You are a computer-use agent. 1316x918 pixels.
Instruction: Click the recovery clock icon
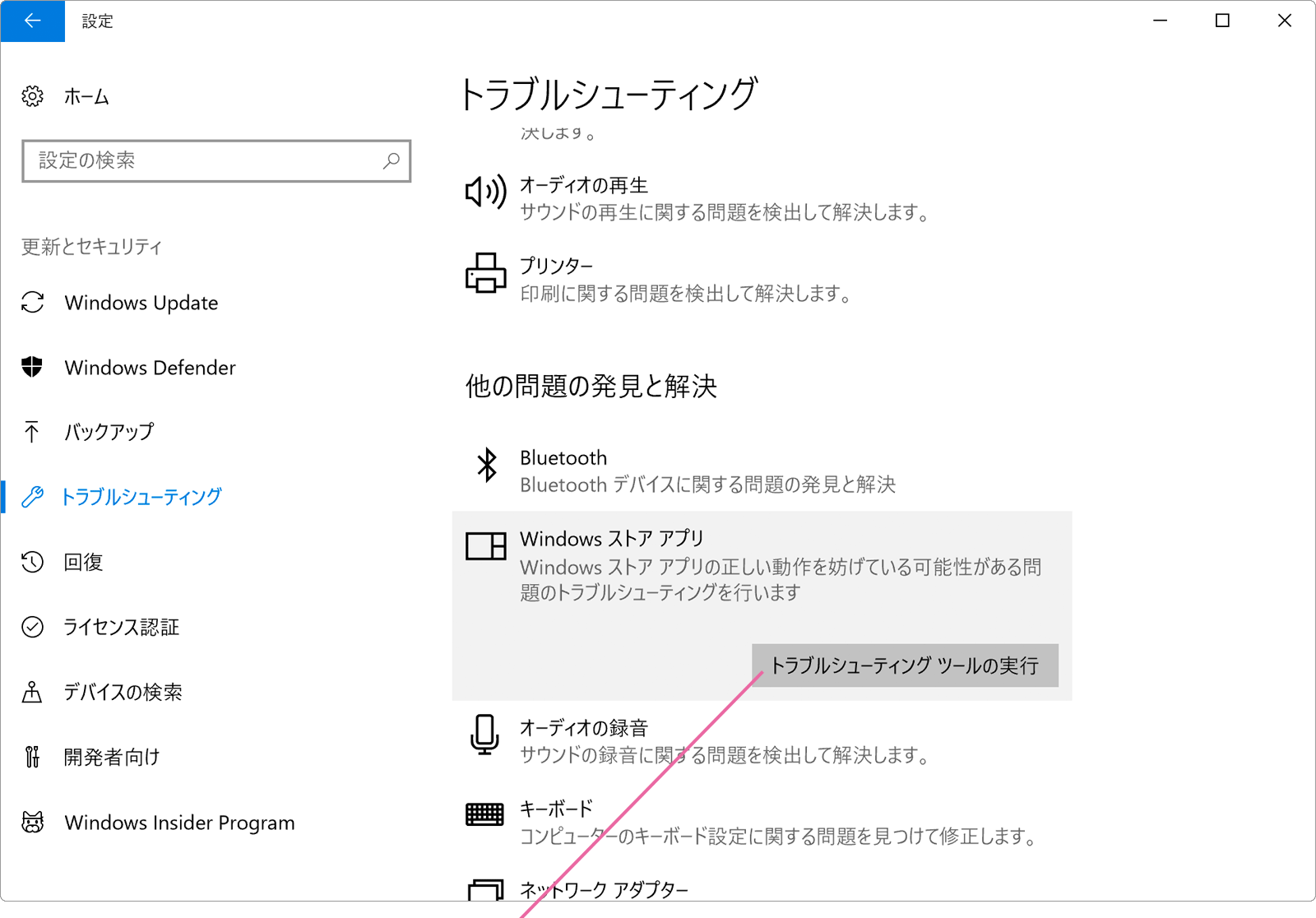tap(32, 562)
